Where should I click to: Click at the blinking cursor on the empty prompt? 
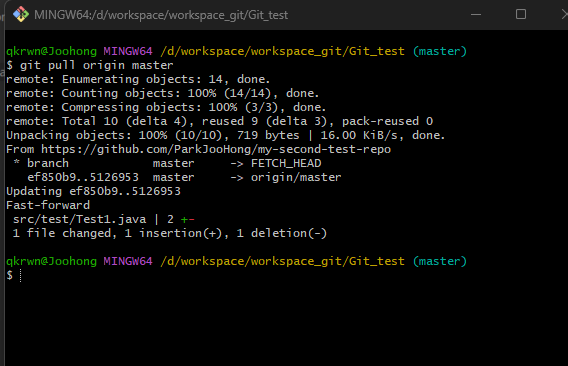tap(21, 275)
